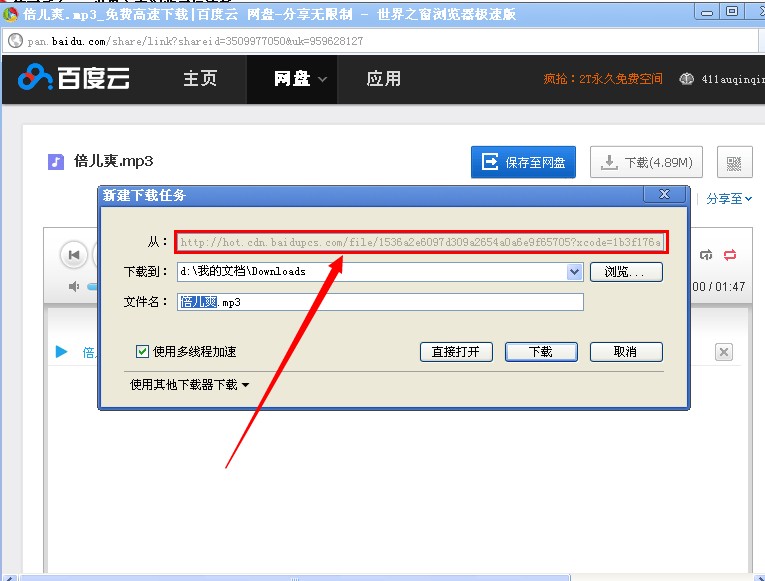The image size is (765, 581).
Task: Click 下载 button in dialog
Action: tap(541, 352)
